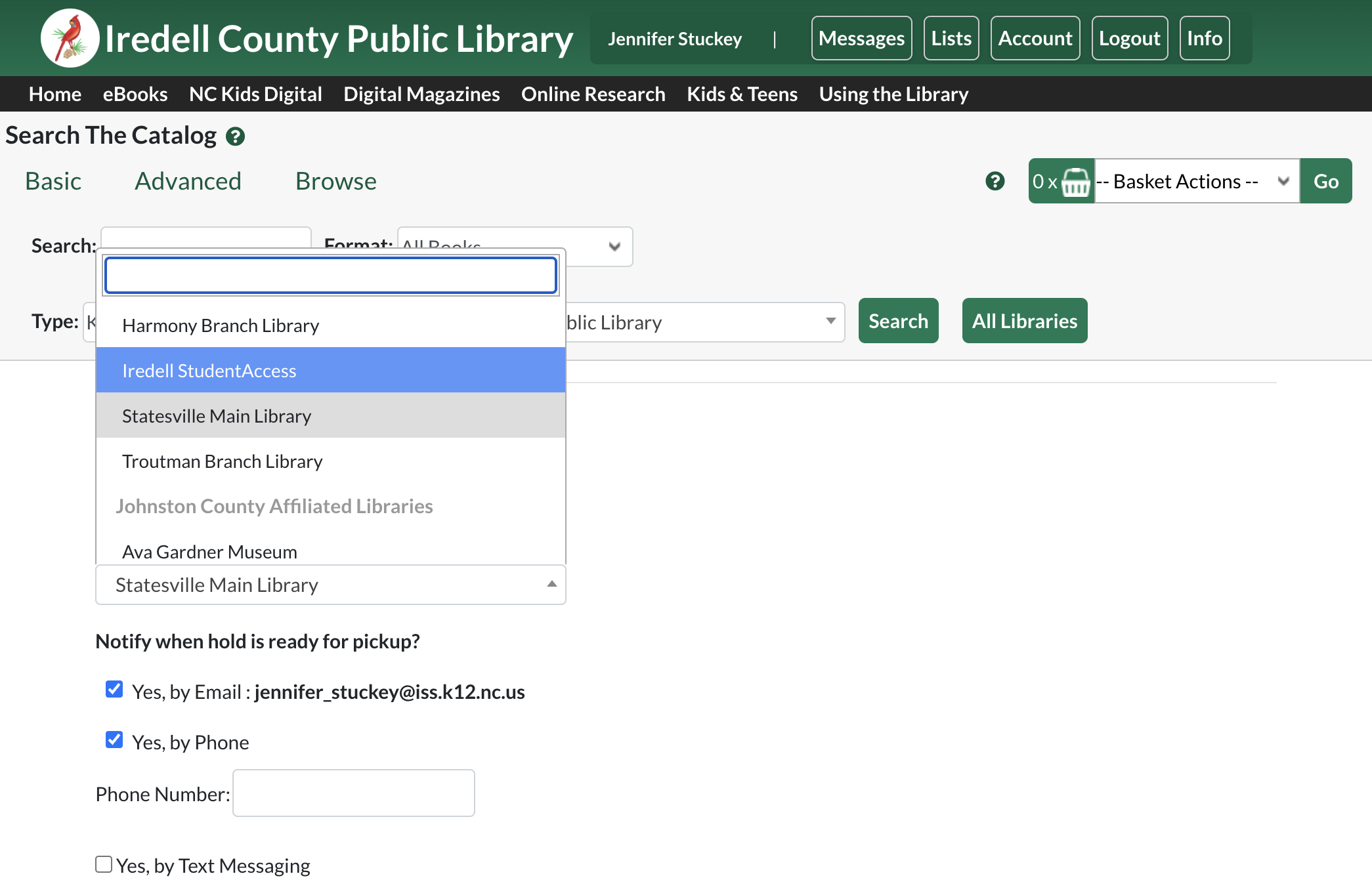
Task: Click the cardinal library logo
Action: (x=70, y=38)
